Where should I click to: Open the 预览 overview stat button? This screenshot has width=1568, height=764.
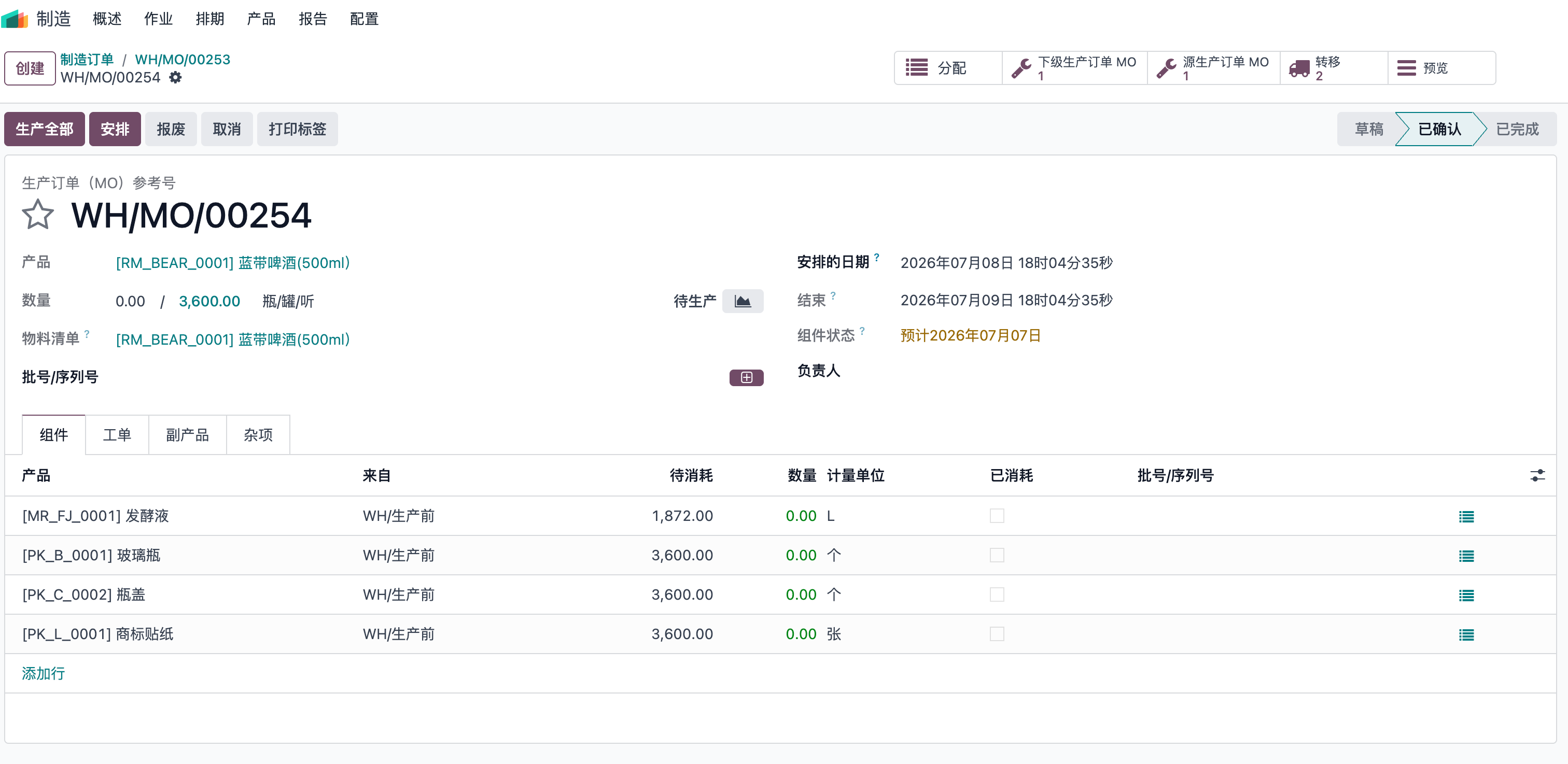point(1441,67)
